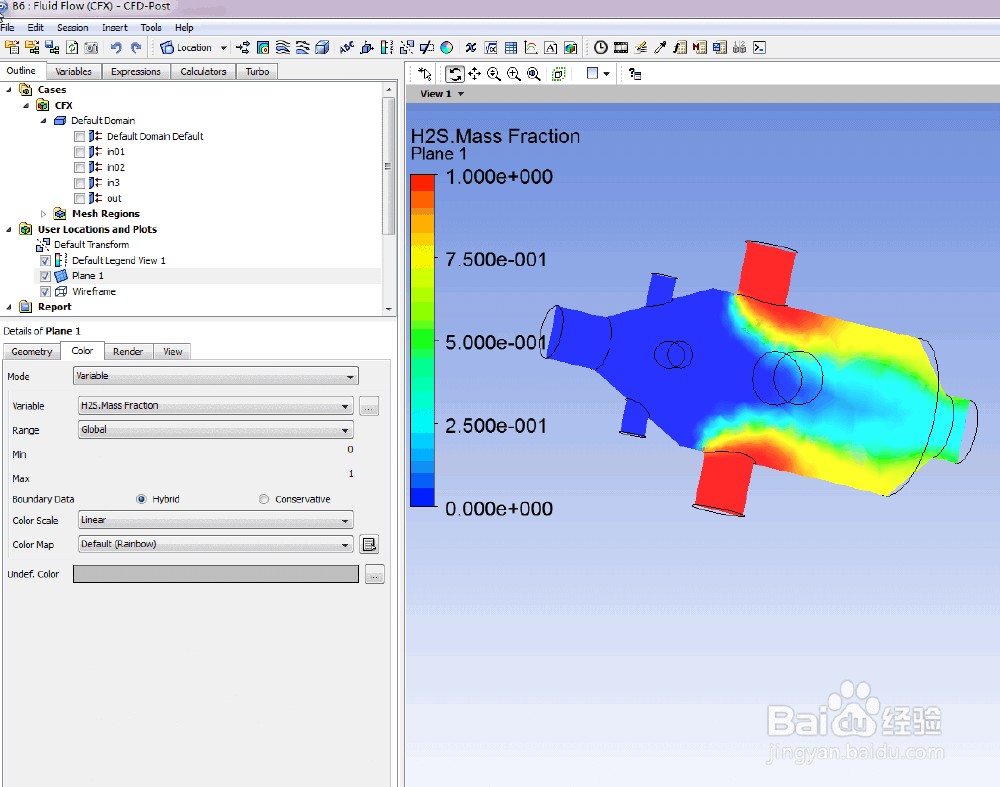Click the Load State toolbar icon

32,47
